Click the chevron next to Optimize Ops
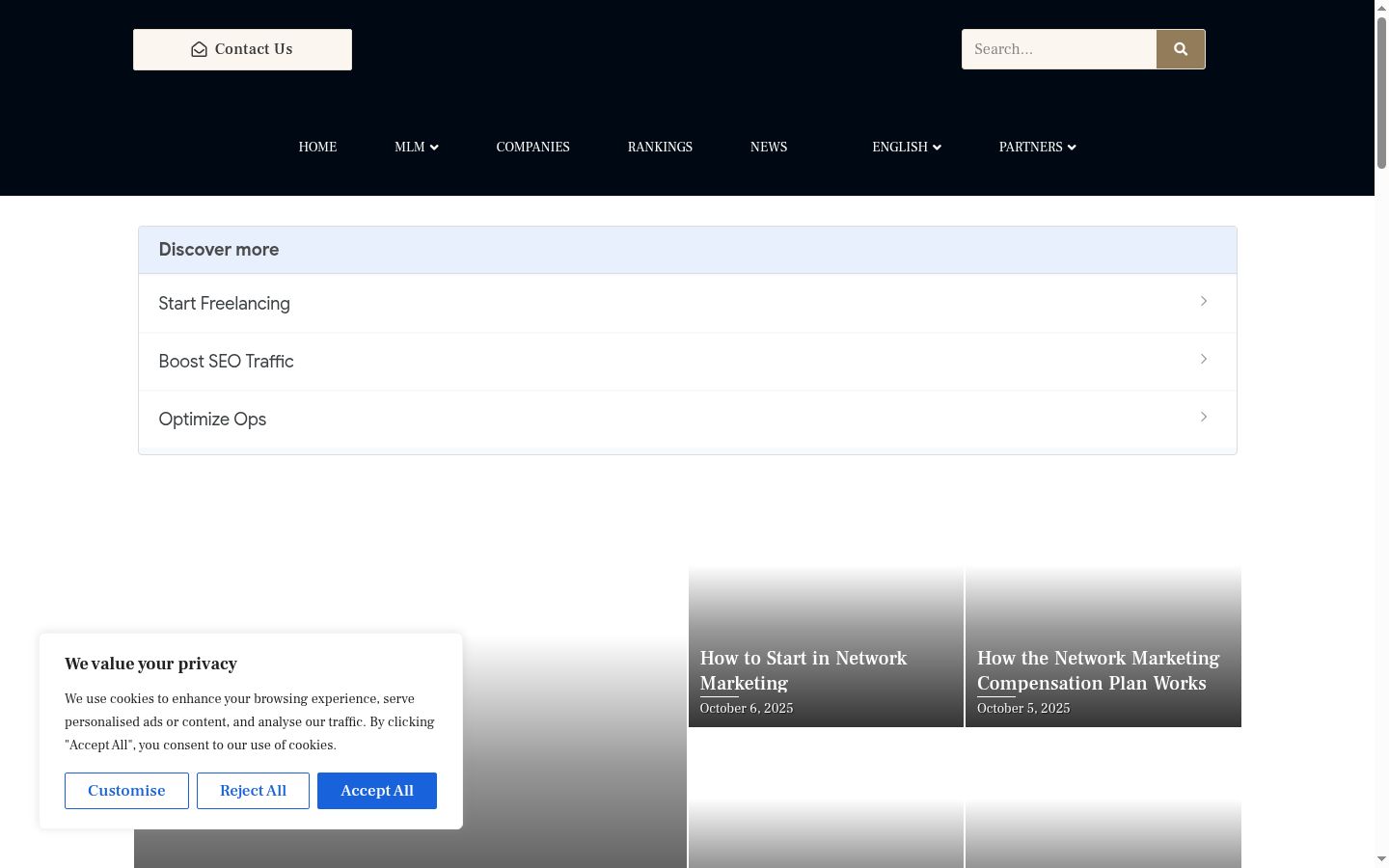This screenshot has height=868, width=1389. tap(1204, 417)
